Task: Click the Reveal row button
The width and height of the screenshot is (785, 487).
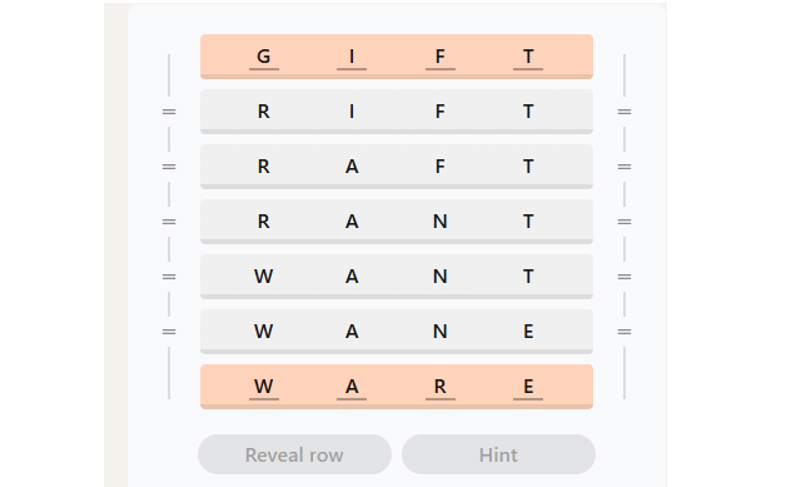Action: (x=294, y=454)
